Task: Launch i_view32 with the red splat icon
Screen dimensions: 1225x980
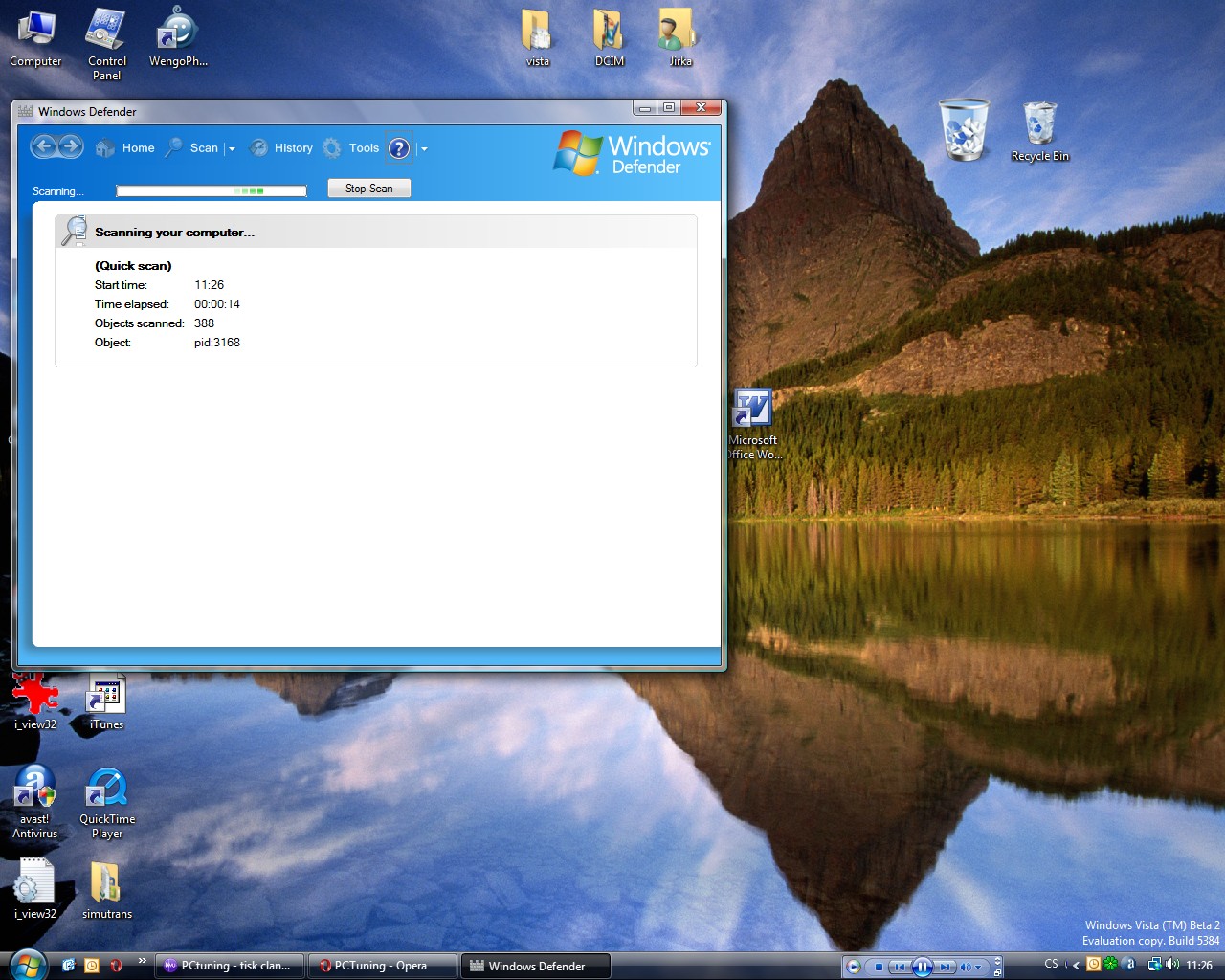Action: [x=35, y=701]
